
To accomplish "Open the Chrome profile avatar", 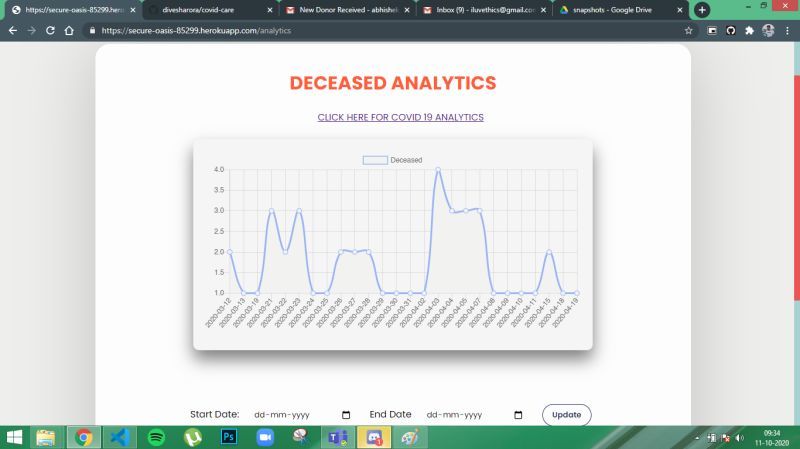I will [768, 31].
